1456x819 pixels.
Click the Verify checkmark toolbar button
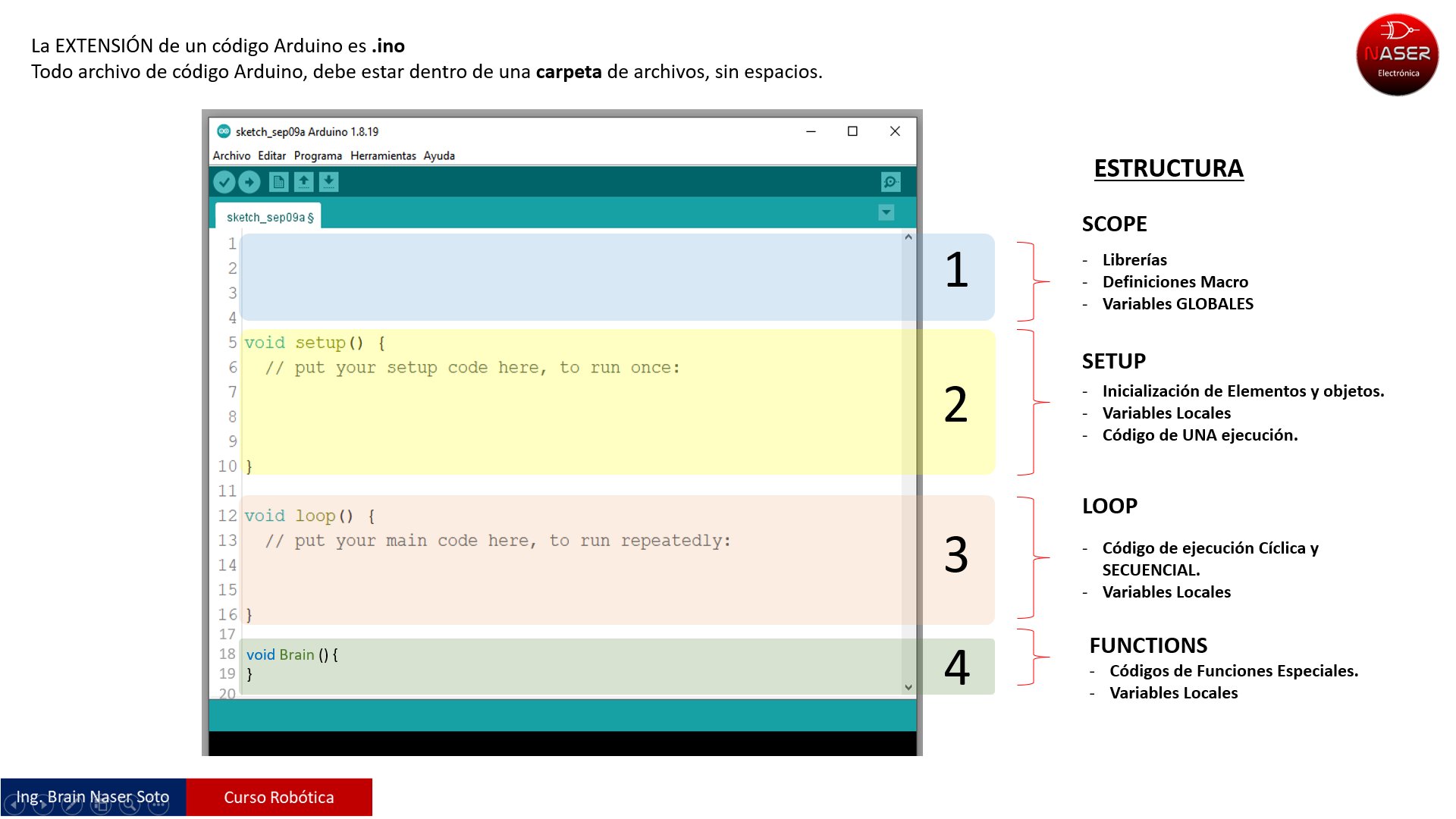224,182
